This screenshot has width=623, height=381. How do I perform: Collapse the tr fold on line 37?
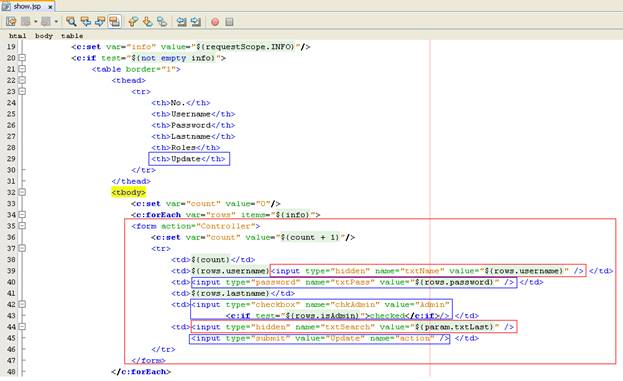pyautogui.click(x=22, y=248)
